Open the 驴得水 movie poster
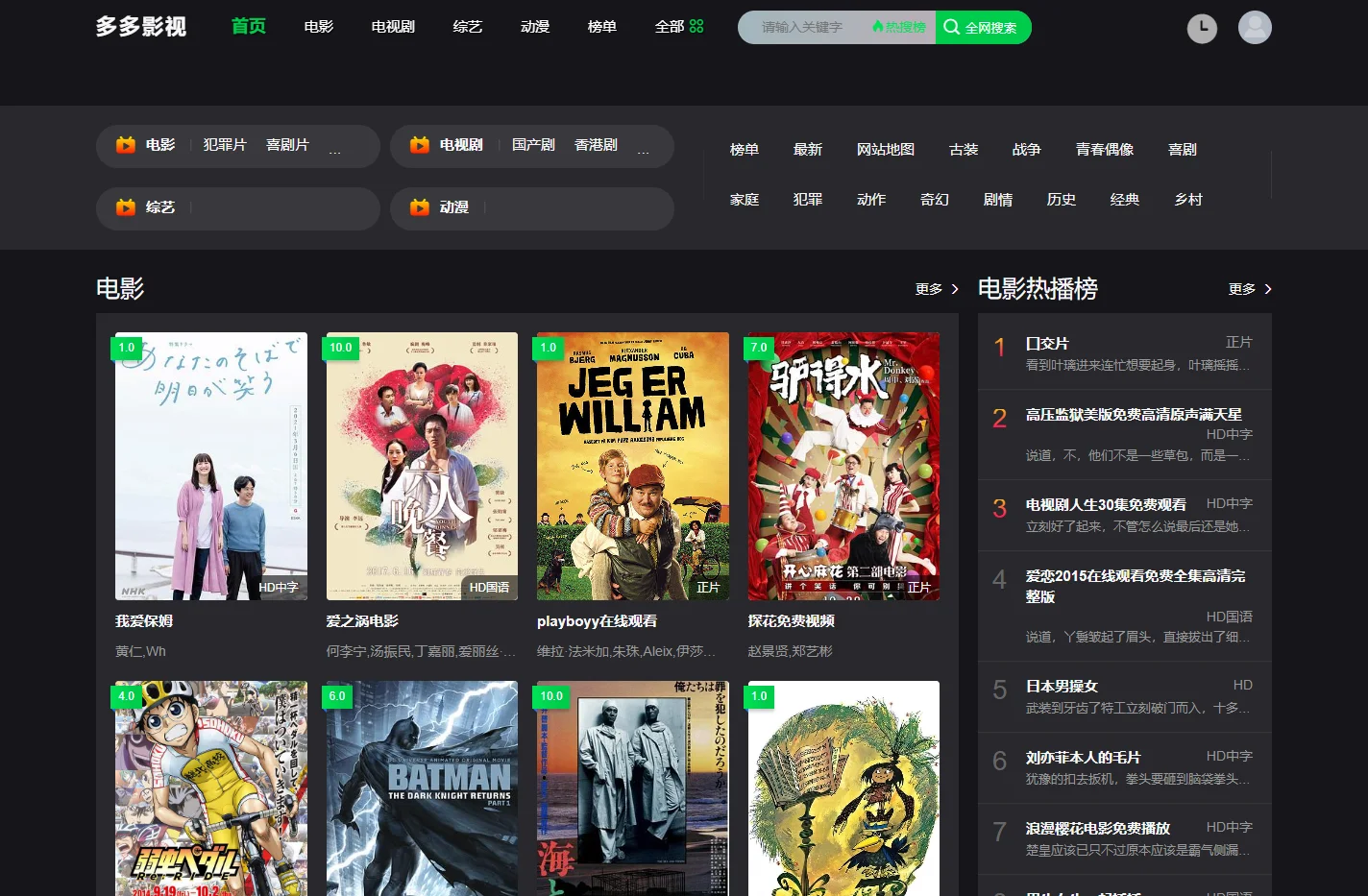1368x896 pixels. pos(843,467)
